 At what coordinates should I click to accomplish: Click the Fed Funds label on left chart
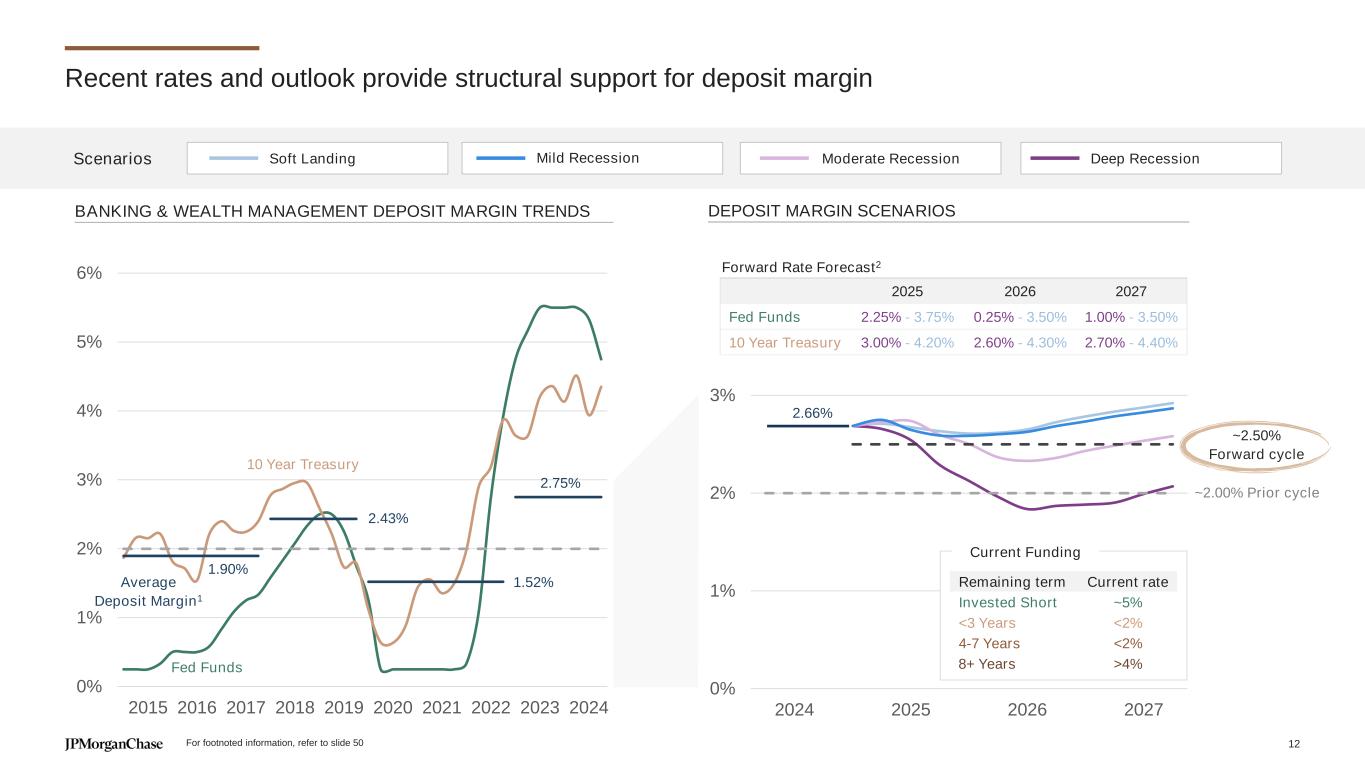(x=207, y=667)
